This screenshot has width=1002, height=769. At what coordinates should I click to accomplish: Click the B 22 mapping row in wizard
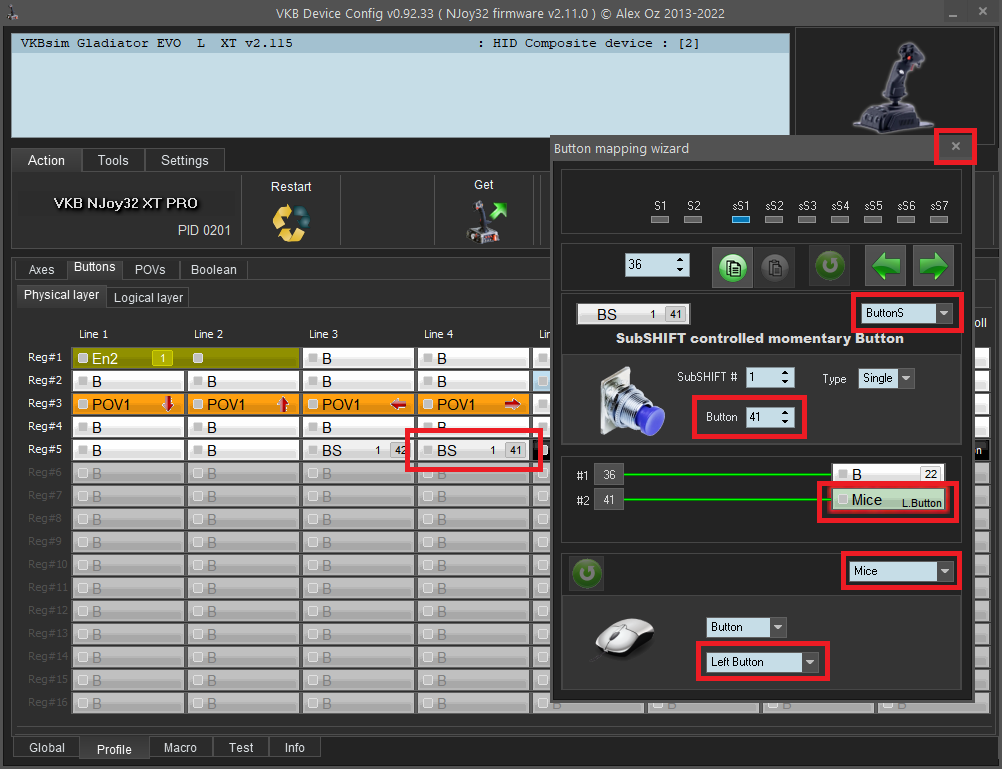(x=888, y=474)
